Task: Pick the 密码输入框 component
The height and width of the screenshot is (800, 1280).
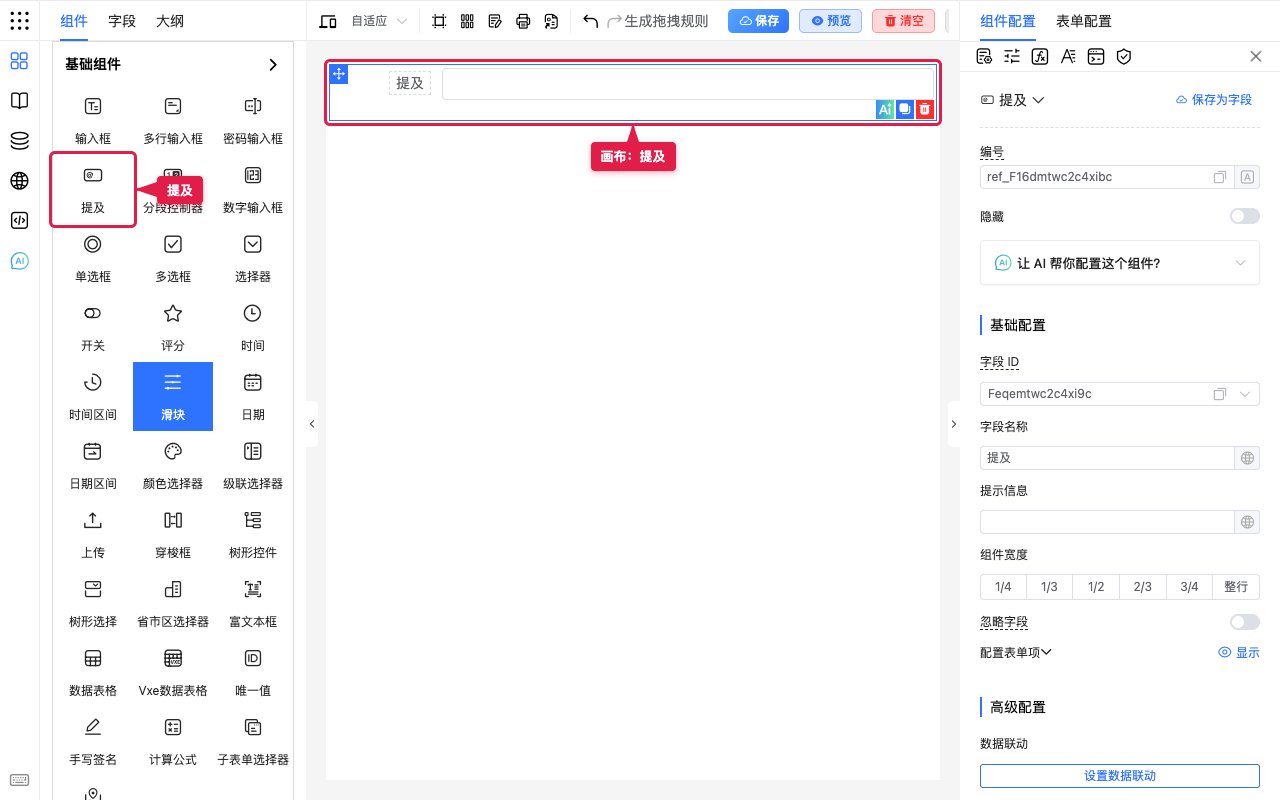Action: coord(253,120)
